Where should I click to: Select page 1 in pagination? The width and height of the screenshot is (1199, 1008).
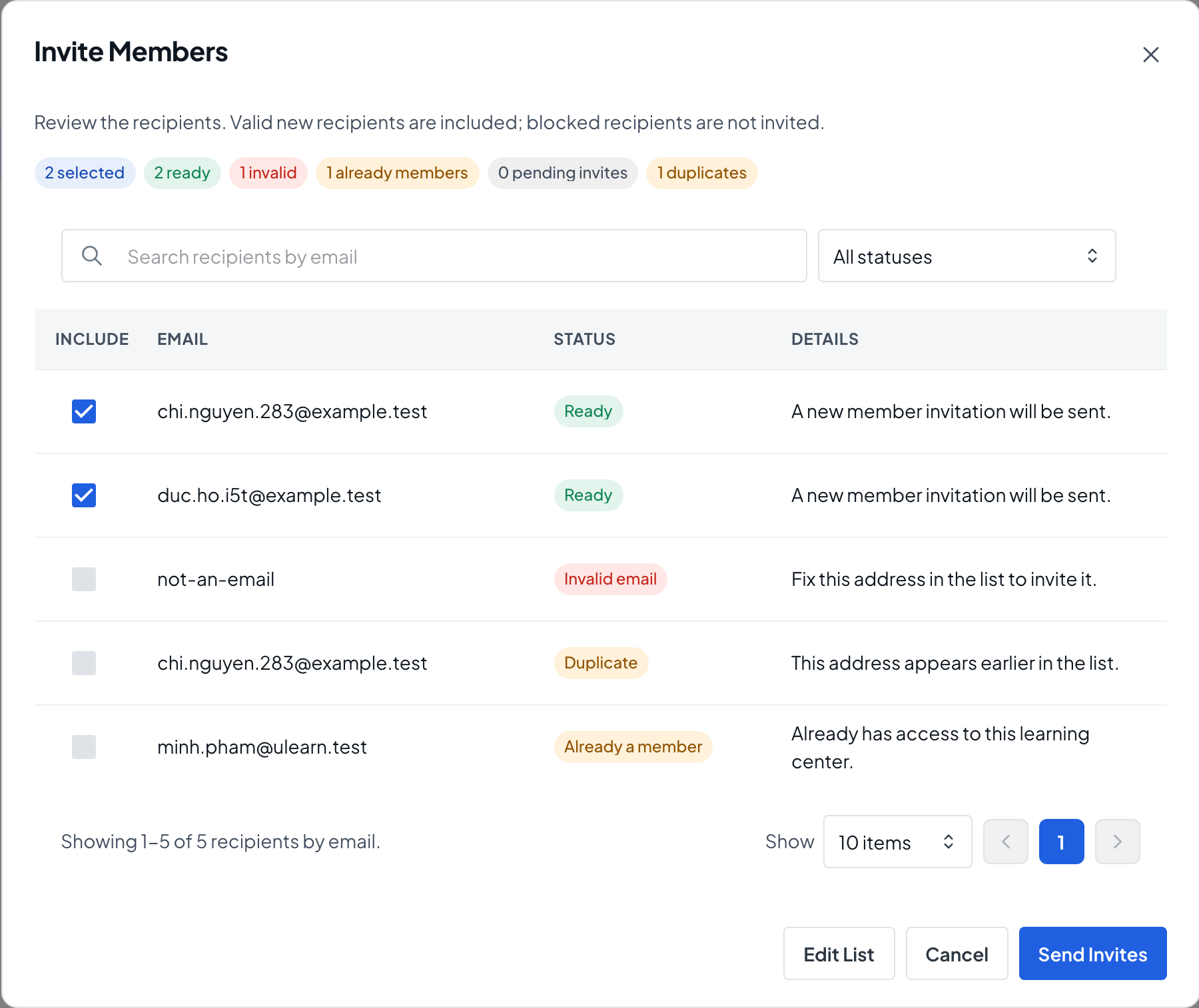coord(1062,842)
